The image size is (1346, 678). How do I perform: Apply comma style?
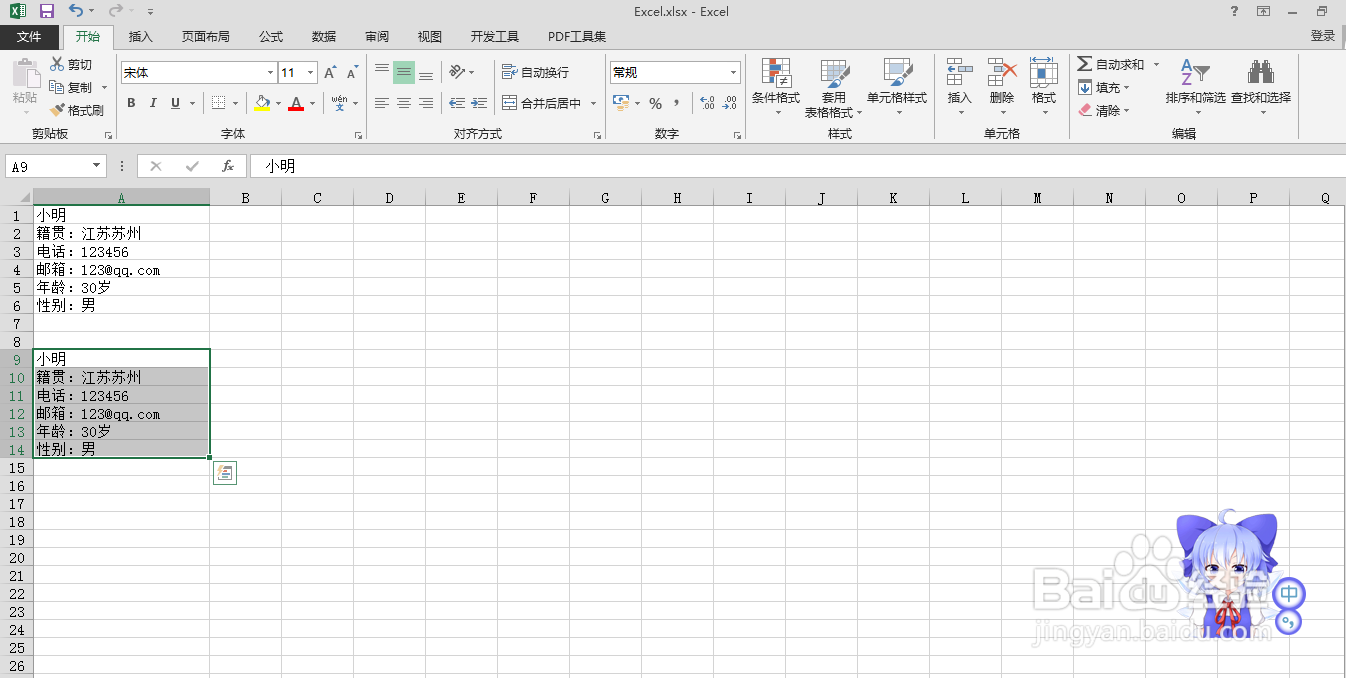pyautogui.click(x=677, y=103)
